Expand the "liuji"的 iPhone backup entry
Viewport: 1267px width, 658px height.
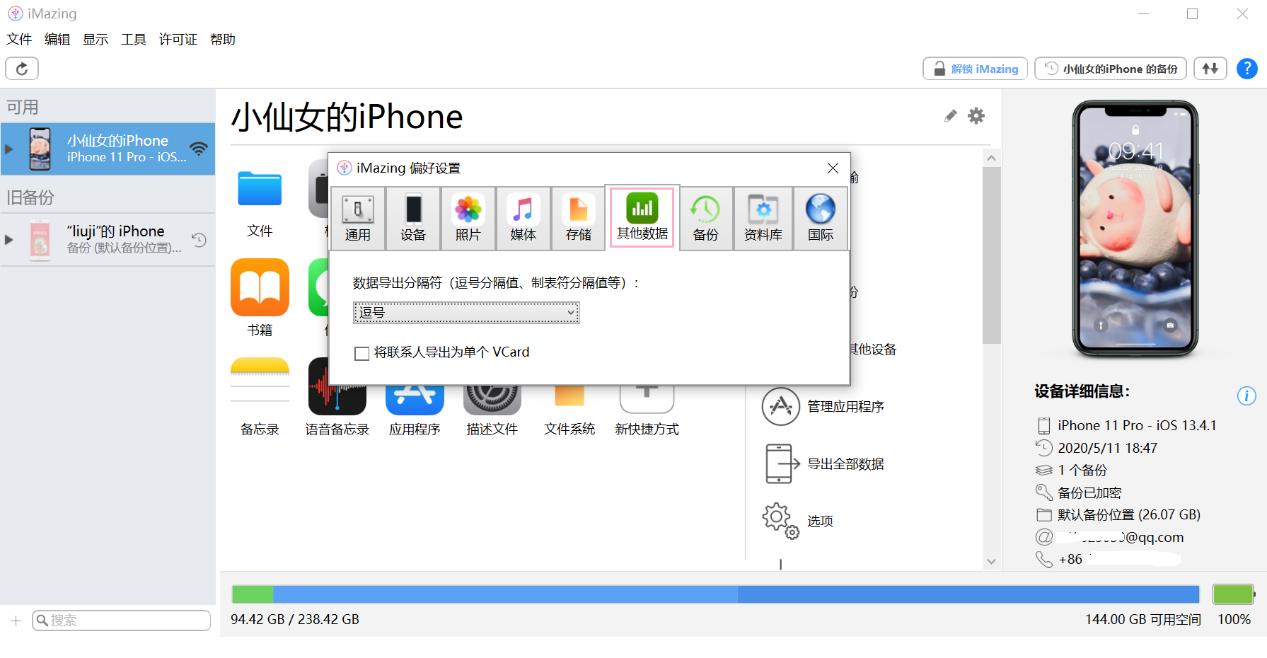8,240
